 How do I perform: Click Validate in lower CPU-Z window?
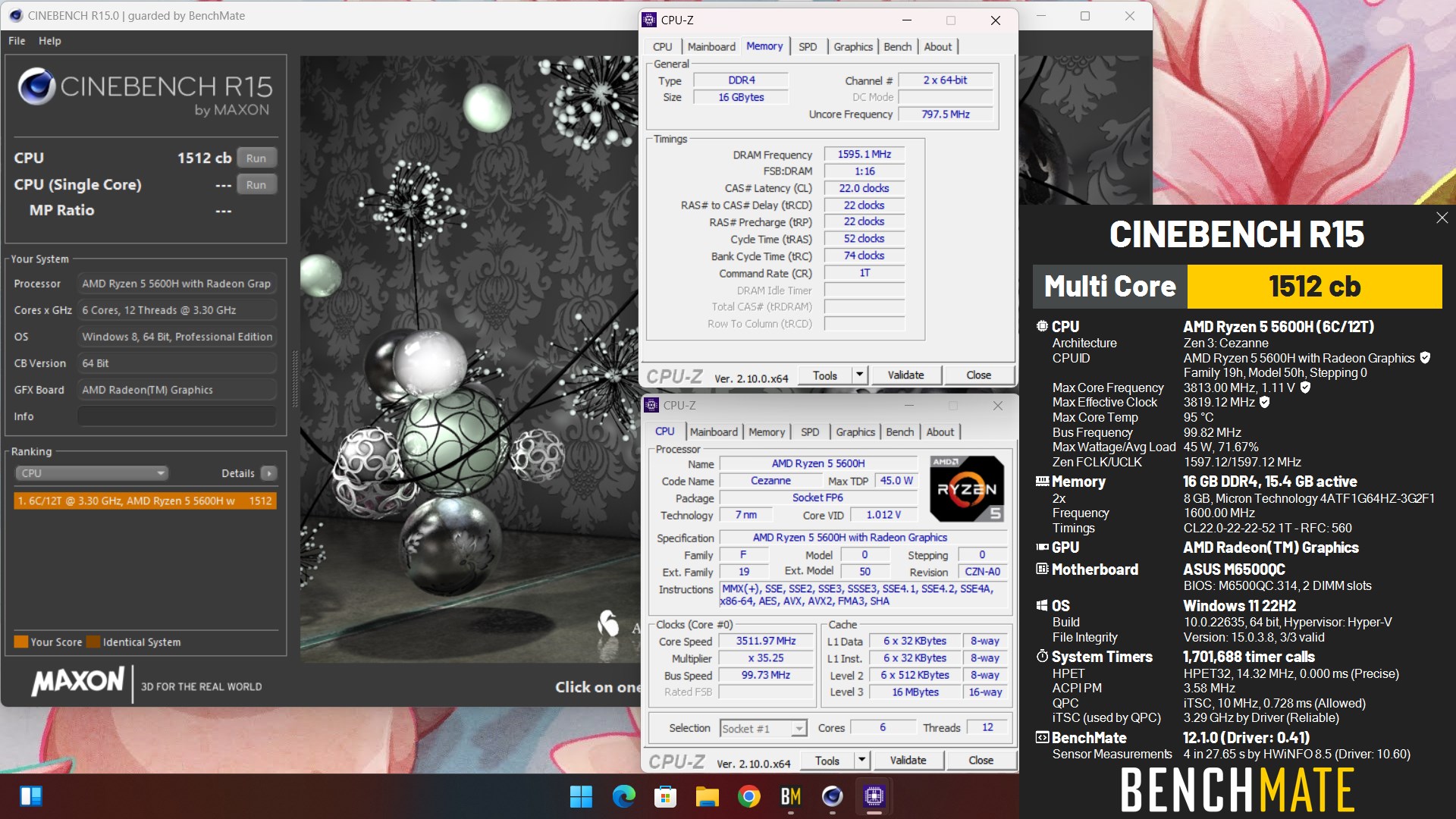point(908,760)
